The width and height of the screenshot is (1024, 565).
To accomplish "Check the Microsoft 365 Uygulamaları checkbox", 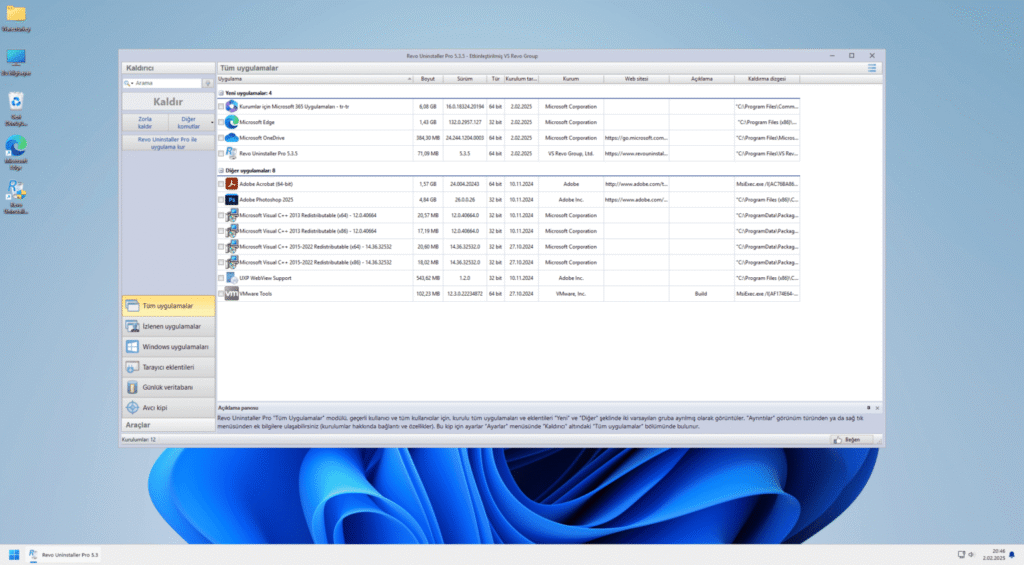I will coord(221,106).
